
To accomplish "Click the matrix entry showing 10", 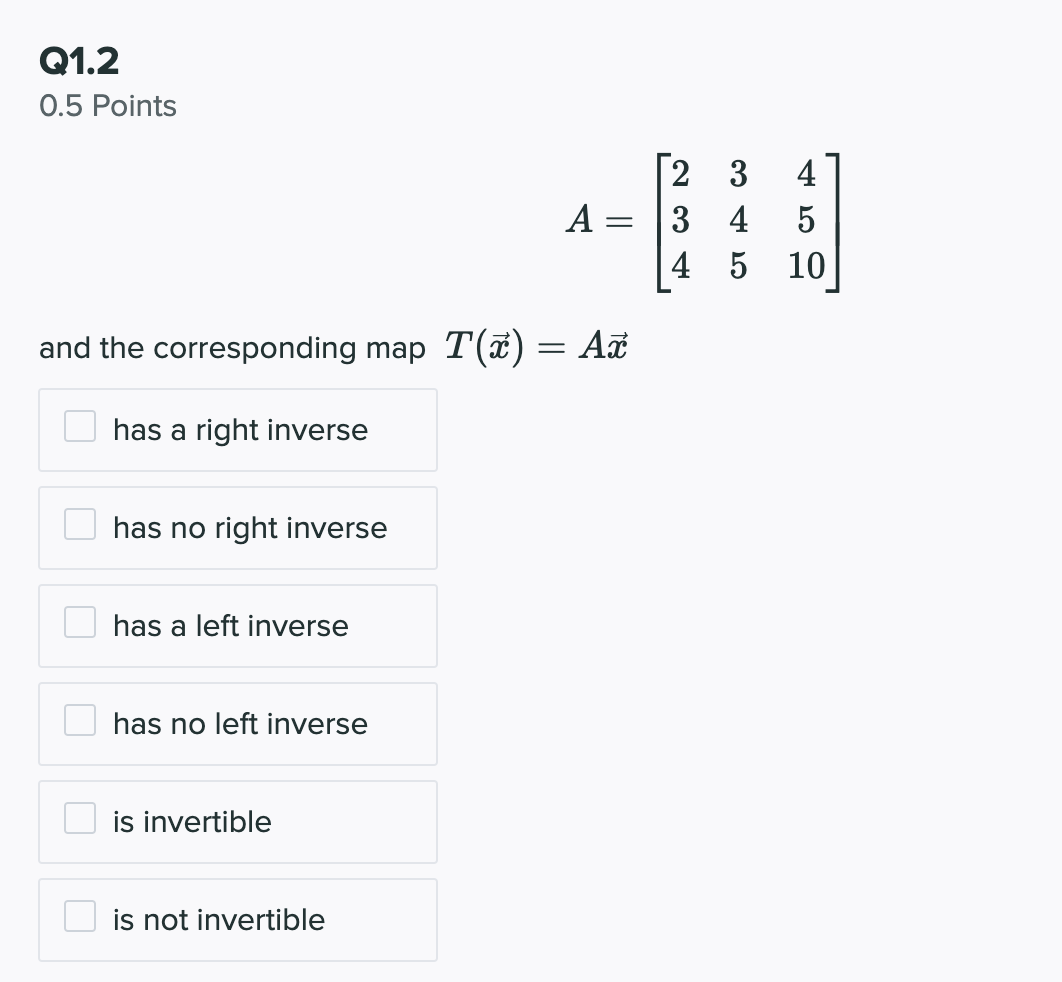I will (806, 267).
